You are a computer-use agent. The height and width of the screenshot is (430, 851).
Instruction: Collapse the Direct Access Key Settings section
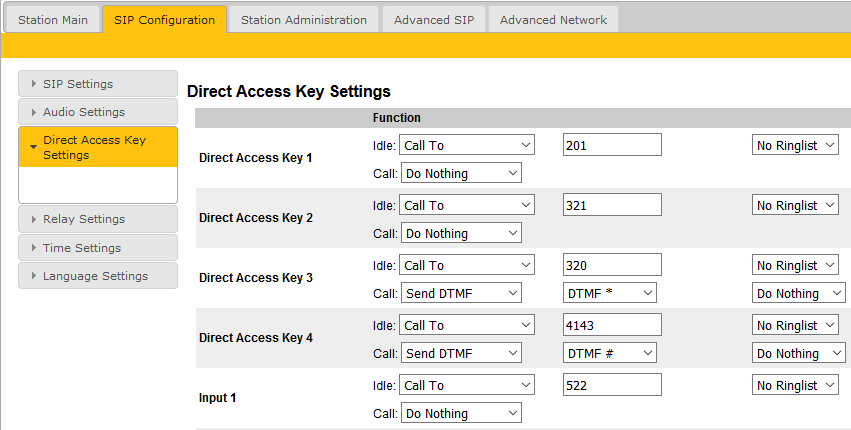97,147
